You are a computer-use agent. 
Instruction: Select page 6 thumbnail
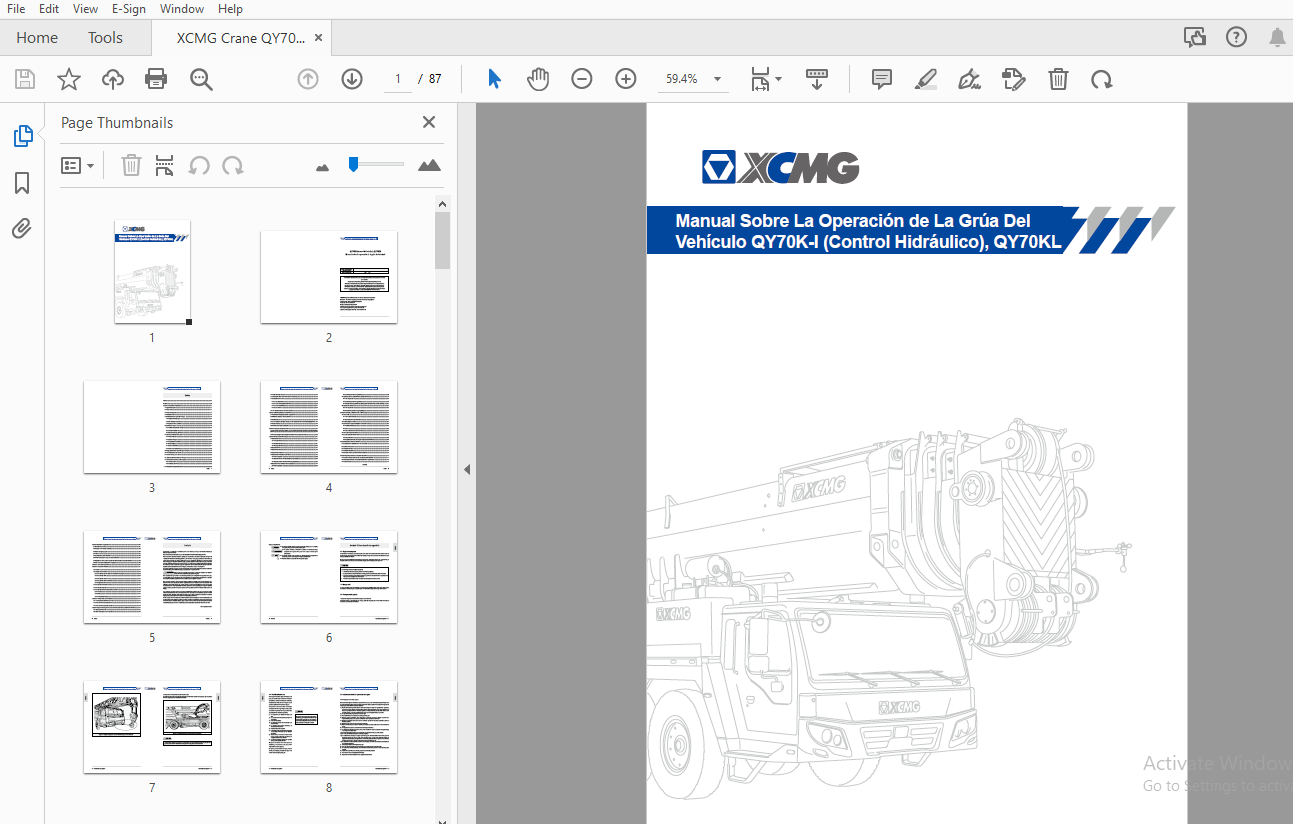pyautogui.click(x=329, y=577)
